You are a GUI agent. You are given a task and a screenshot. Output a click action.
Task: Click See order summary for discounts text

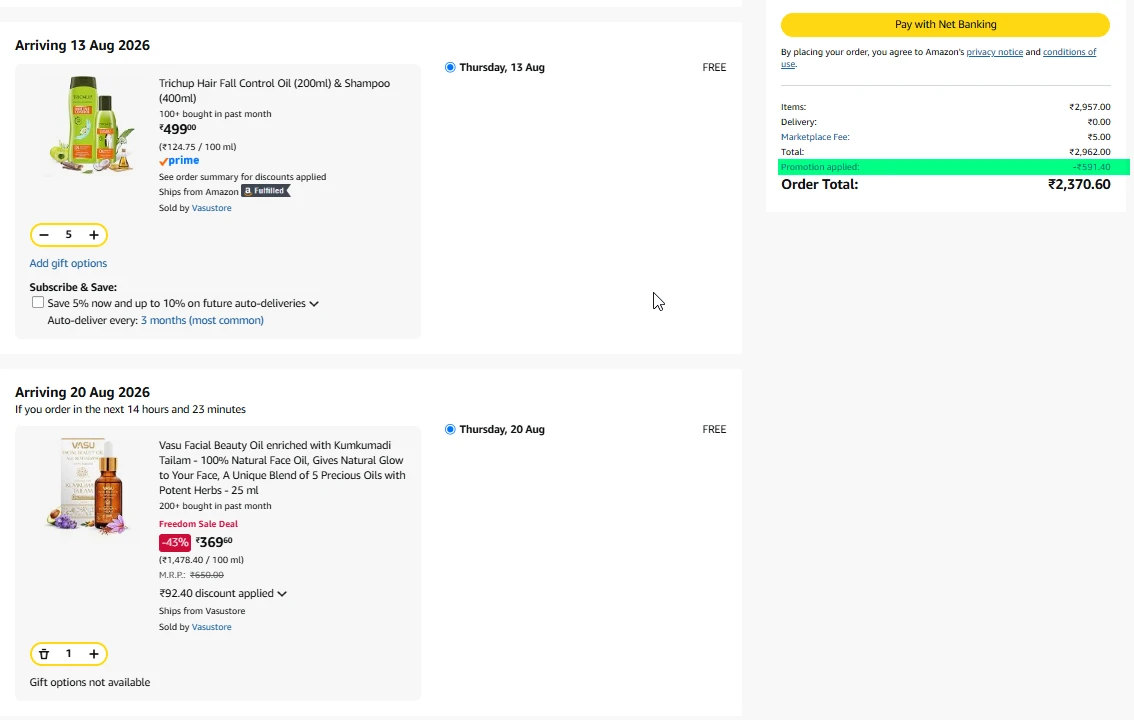point(242,177)
